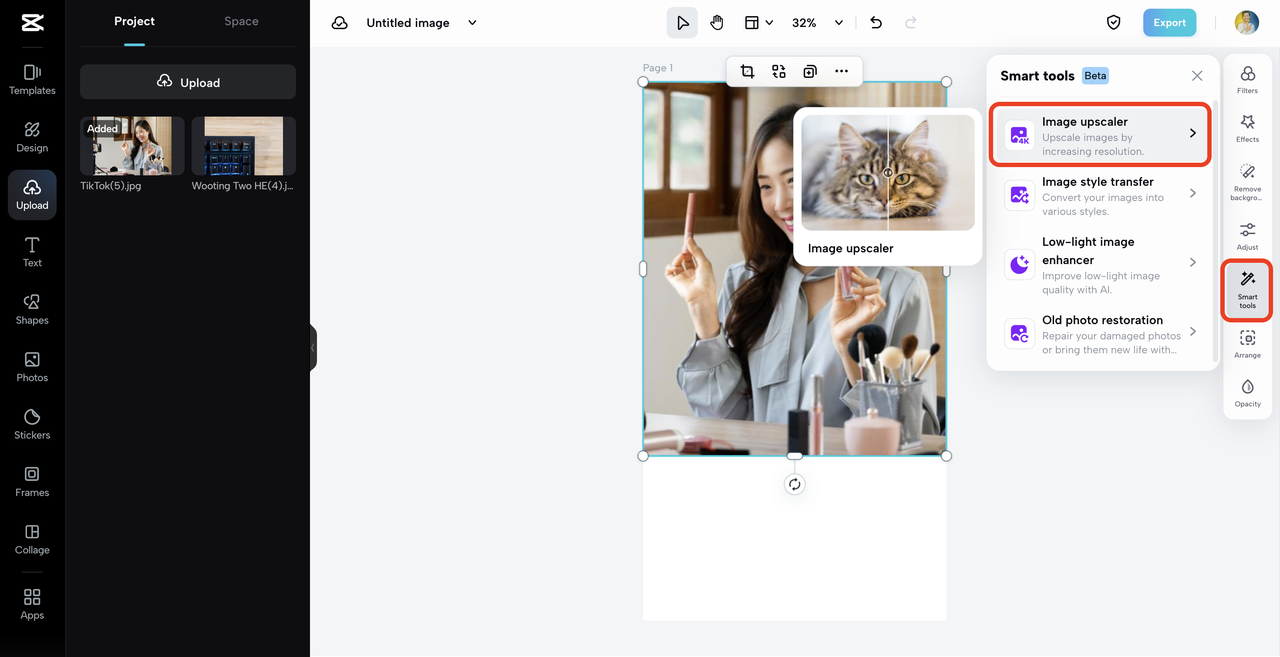Click the Upload button

188,82
